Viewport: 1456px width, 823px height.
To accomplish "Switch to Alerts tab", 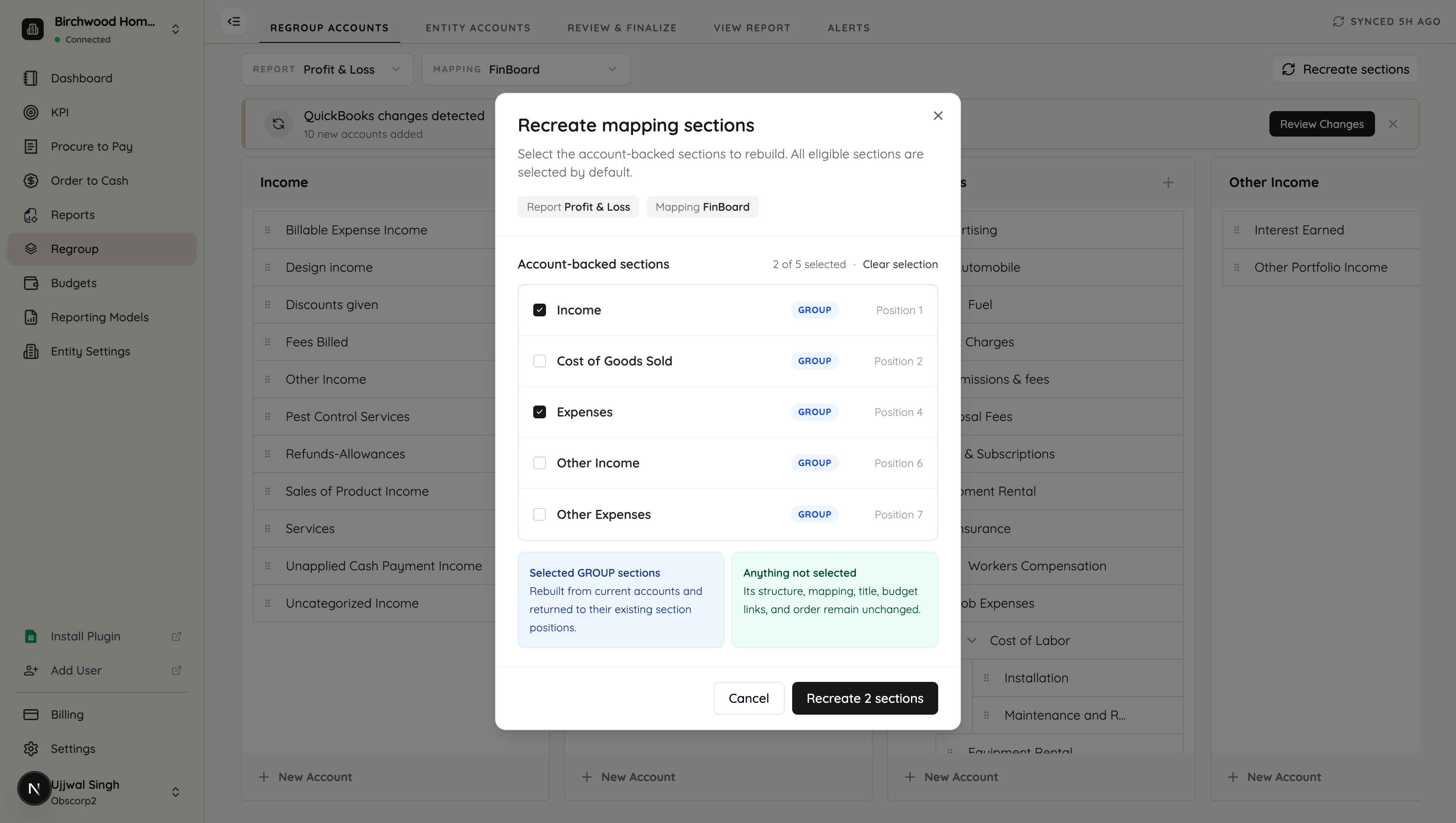I will click(x=849, y=28).
